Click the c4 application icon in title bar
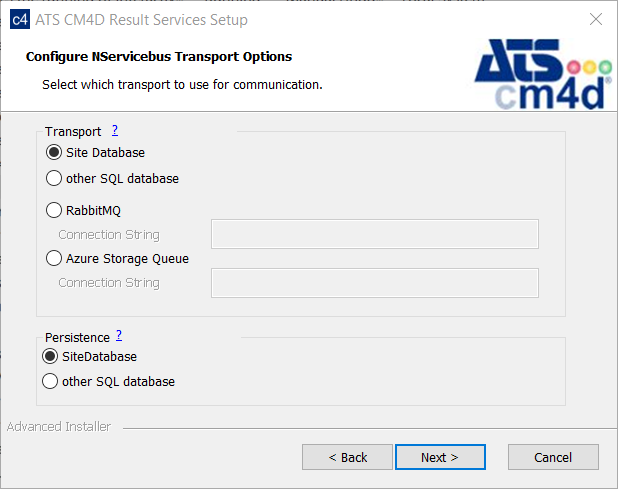The height and width of the screenshot is (489, 618). tap(19, 20)
